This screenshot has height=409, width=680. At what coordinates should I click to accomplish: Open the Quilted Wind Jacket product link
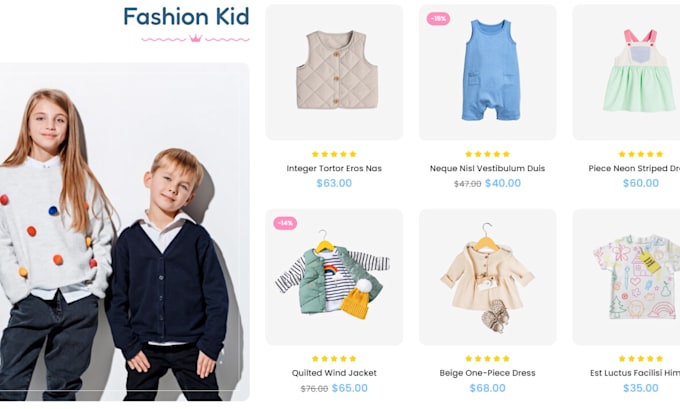[x=334, y=373]
